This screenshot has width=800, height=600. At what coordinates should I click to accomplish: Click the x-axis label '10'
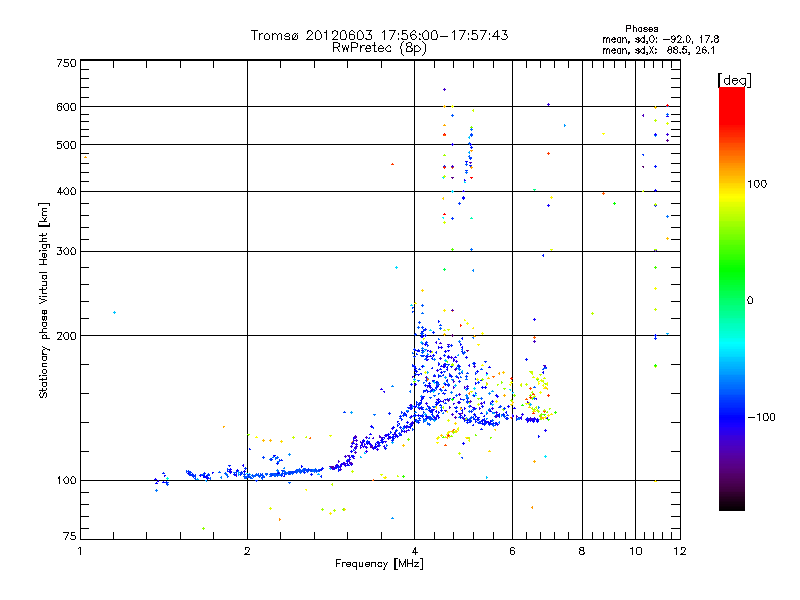click(636, 551)
